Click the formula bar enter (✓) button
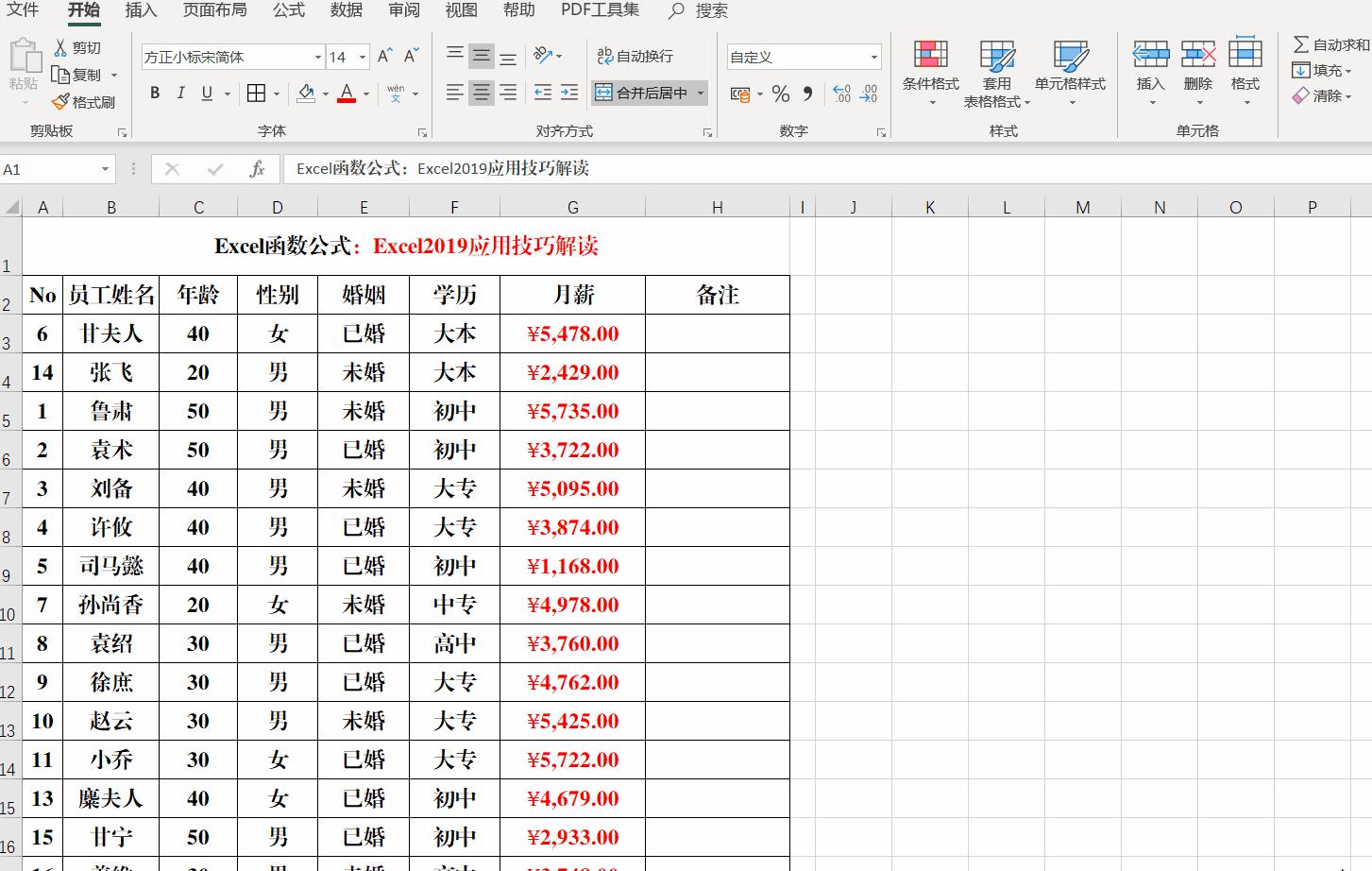1372x871 pixels. 215,169
